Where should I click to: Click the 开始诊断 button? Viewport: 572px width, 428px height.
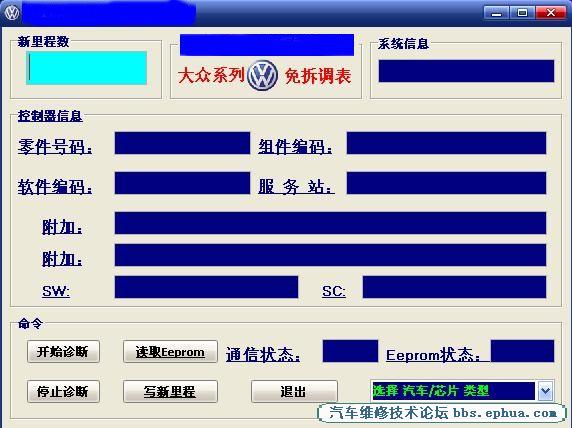(x=63, y=352)
